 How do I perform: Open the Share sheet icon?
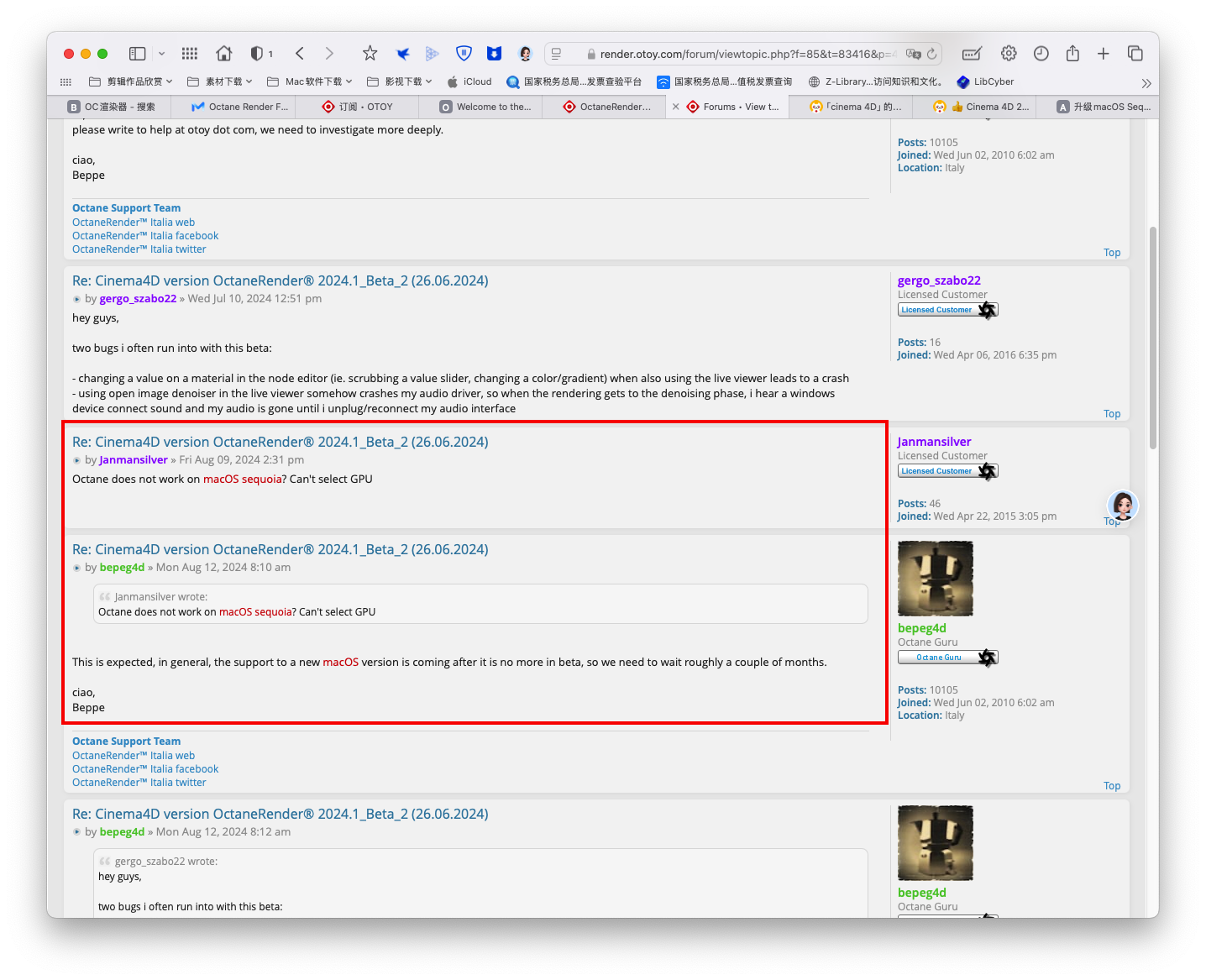[1072, 54]
